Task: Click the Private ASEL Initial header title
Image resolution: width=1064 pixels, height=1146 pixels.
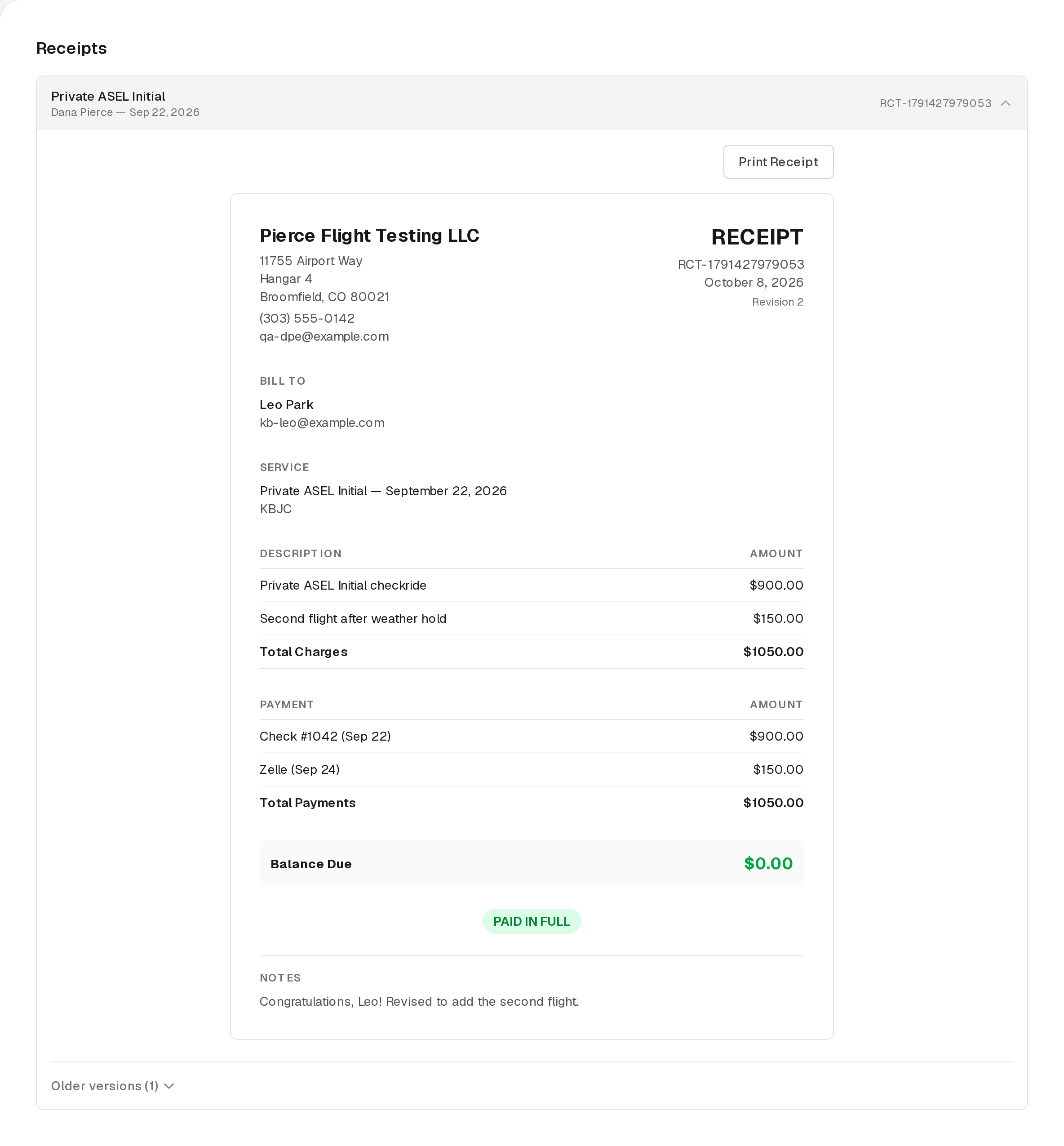Action: (x=108, y=96)
